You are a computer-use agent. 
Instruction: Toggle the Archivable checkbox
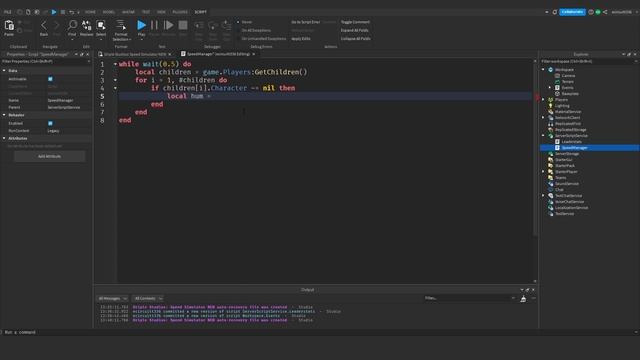click(50, 79)
